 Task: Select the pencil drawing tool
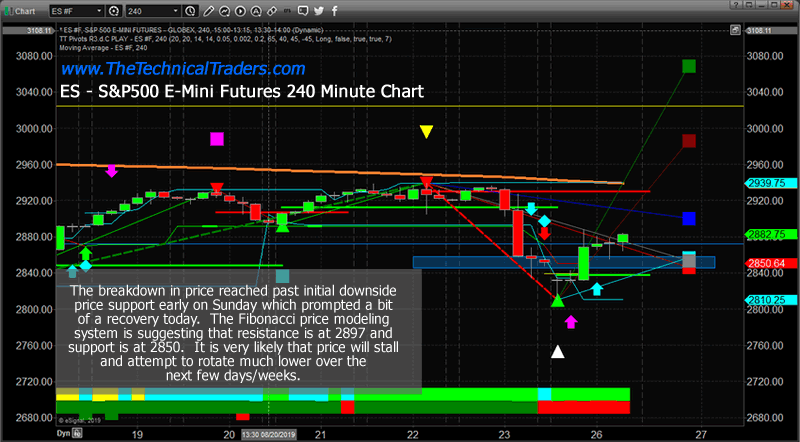[x=208, y=11]
